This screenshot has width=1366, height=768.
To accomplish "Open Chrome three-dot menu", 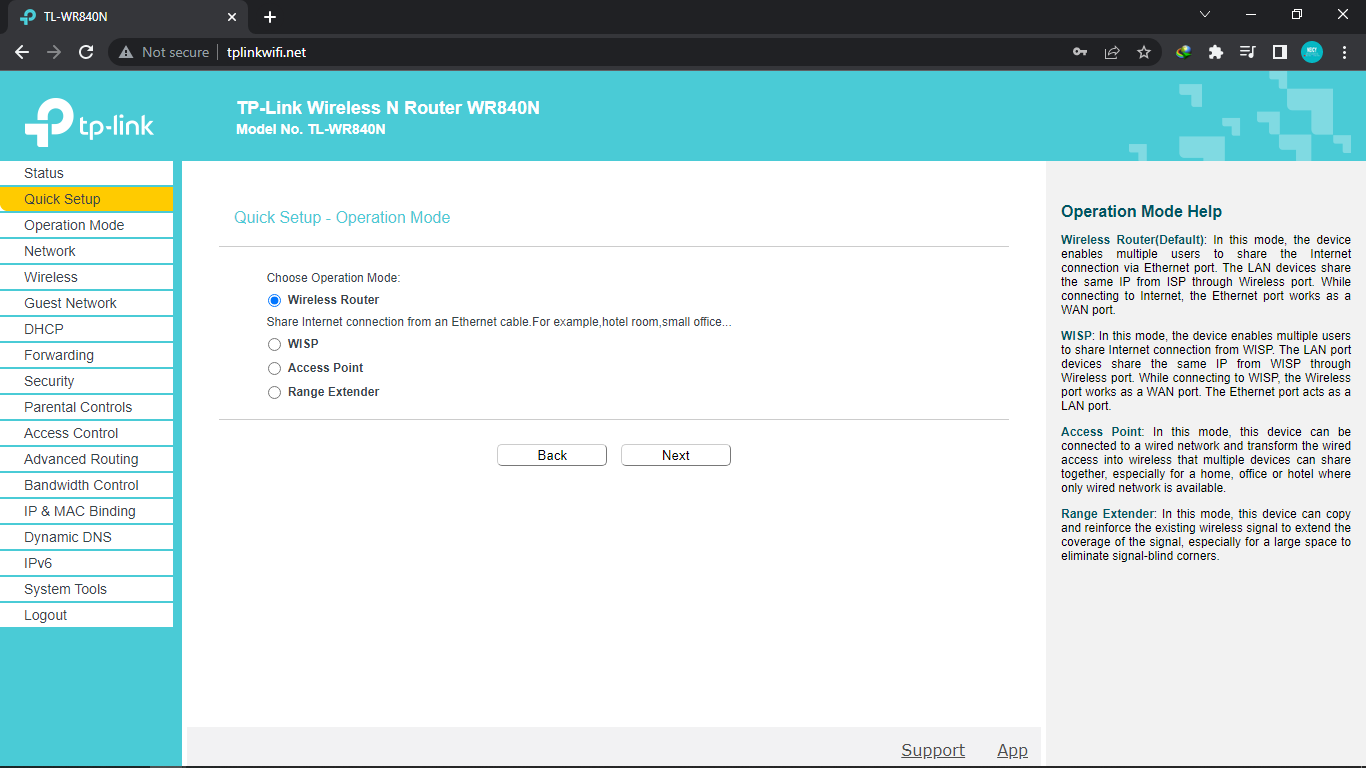I will pyautogui.click(x=1344, y=52).
